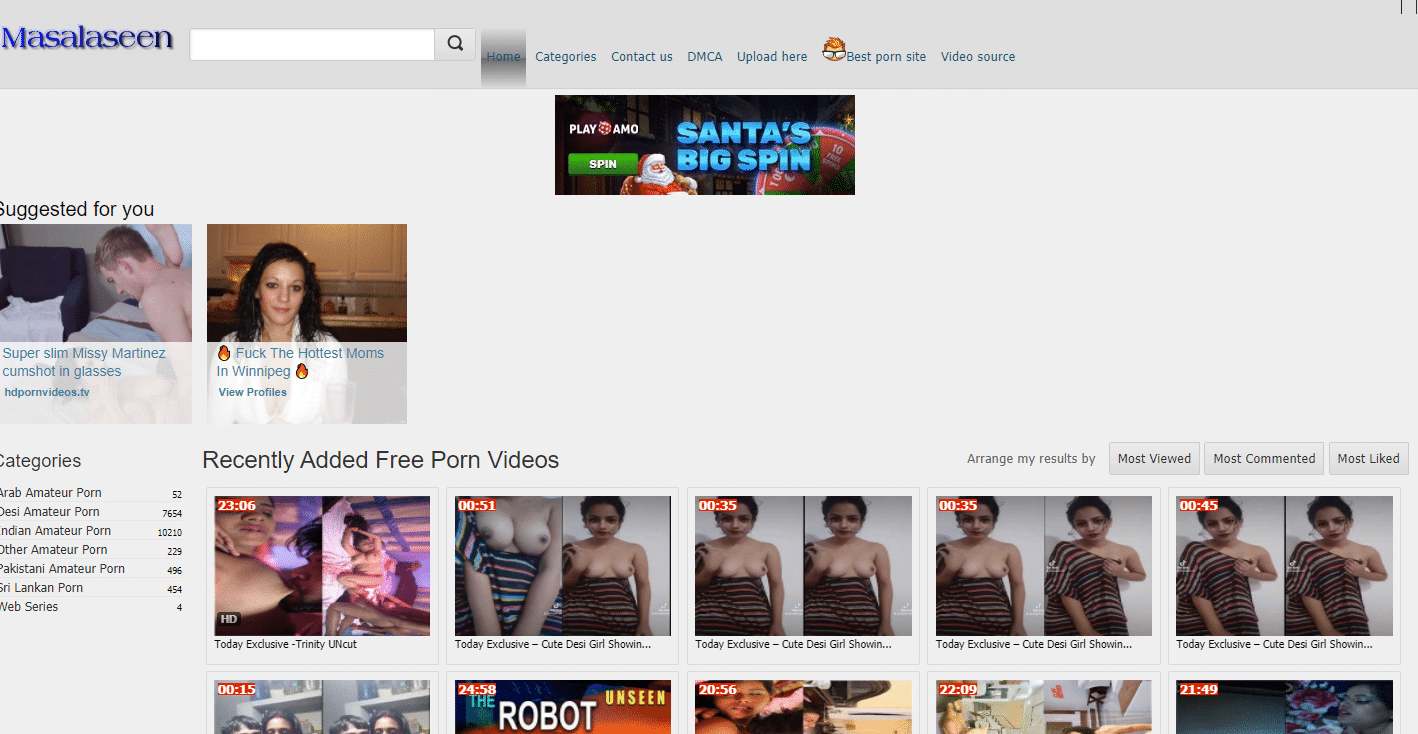Click the View Profiles link
Viewport: 1418px width, 734px height.
(252, 392)
